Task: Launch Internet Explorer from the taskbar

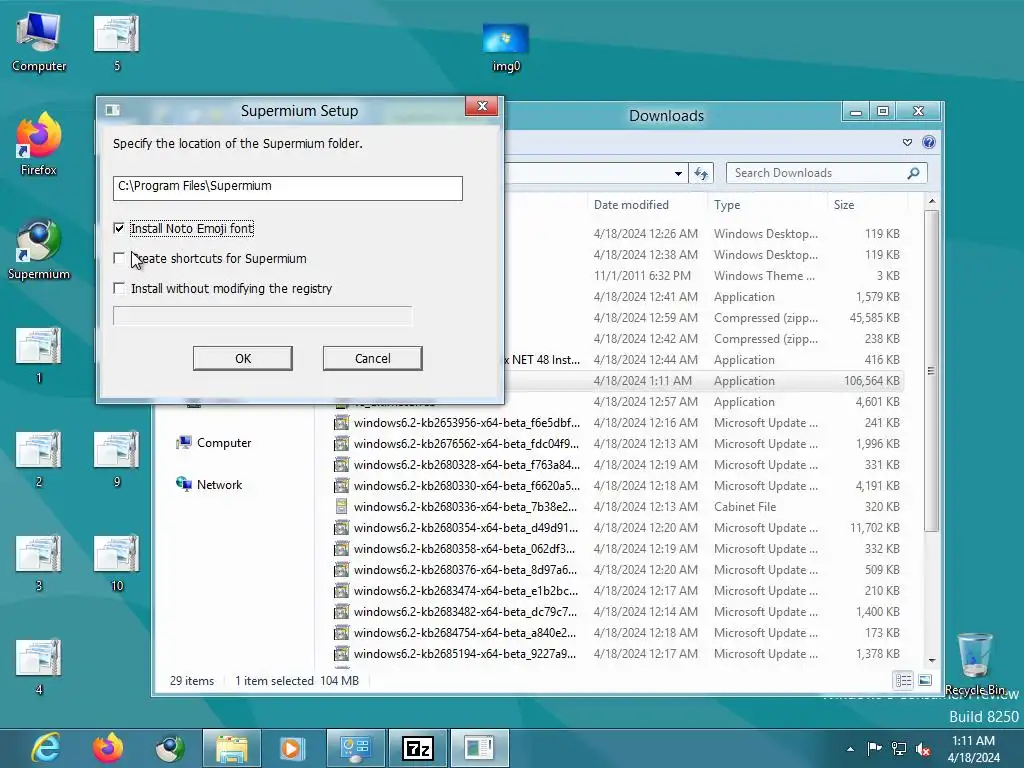Action: (46, 748)
